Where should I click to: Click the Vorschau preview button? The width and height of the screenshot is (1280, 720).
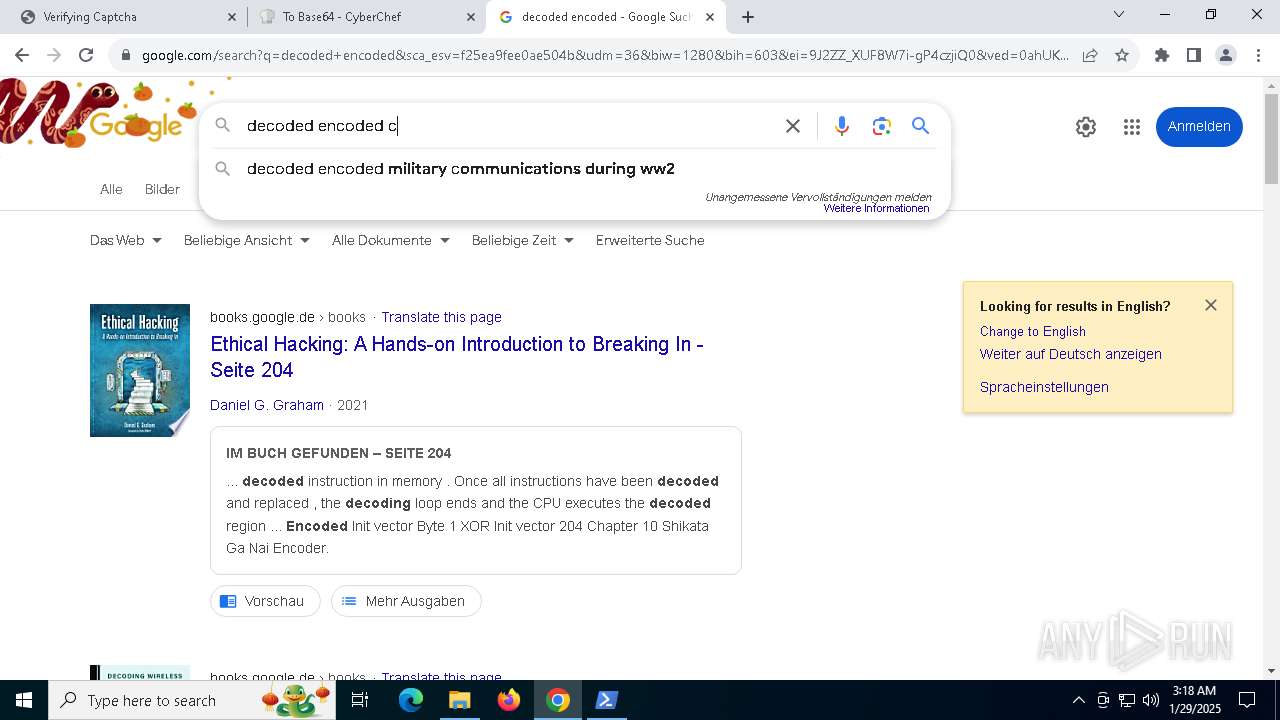click(x=265, y=601)
